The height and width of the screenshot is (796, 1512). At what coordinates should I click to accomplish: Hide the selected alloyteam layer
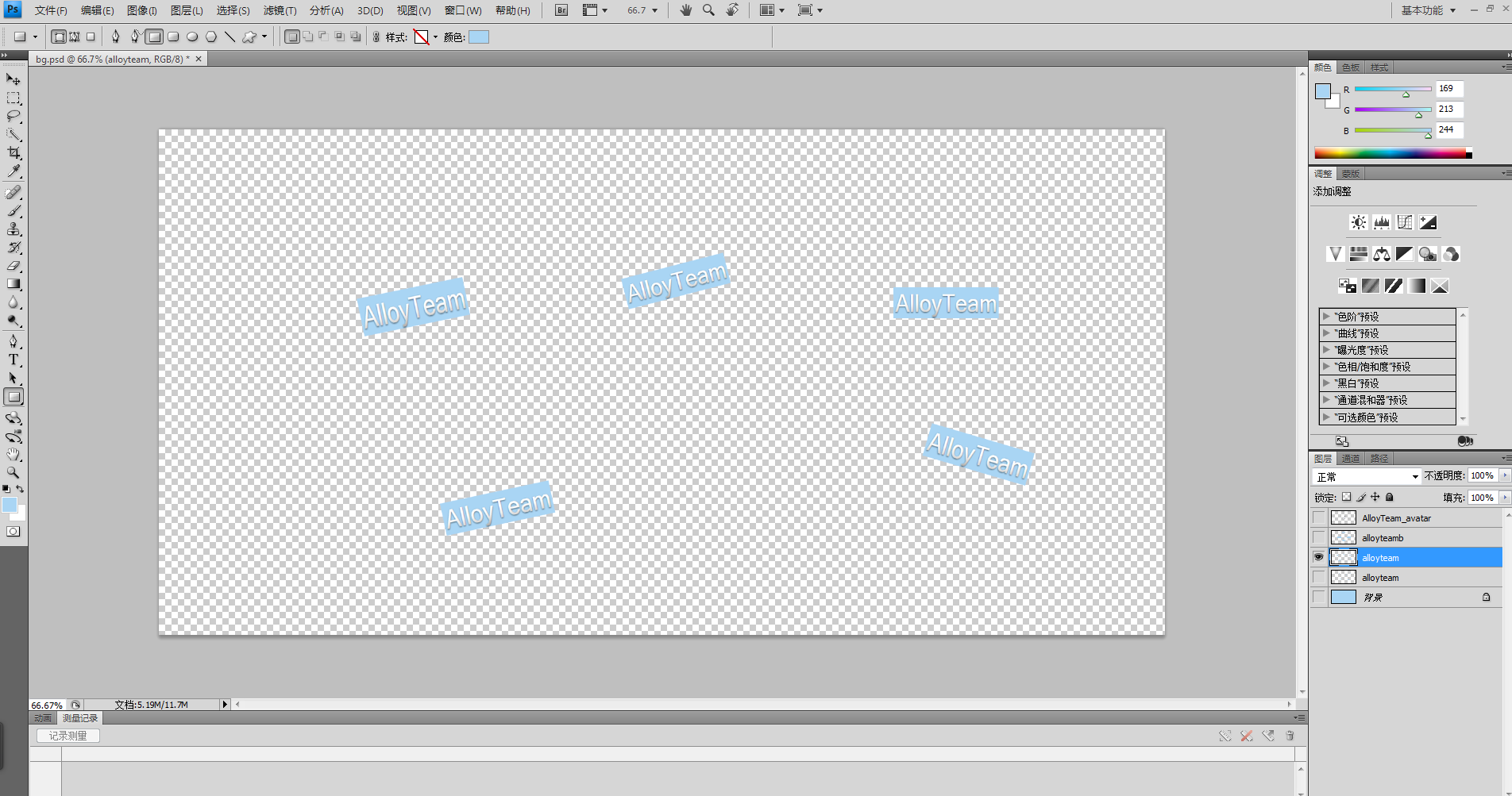point(1319,557)
